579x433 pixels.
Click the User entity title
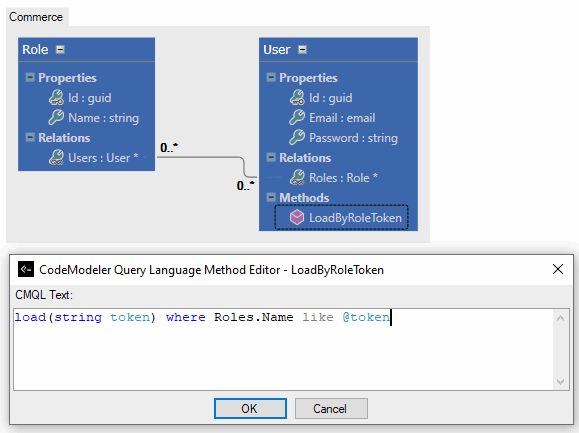(277, 49)
